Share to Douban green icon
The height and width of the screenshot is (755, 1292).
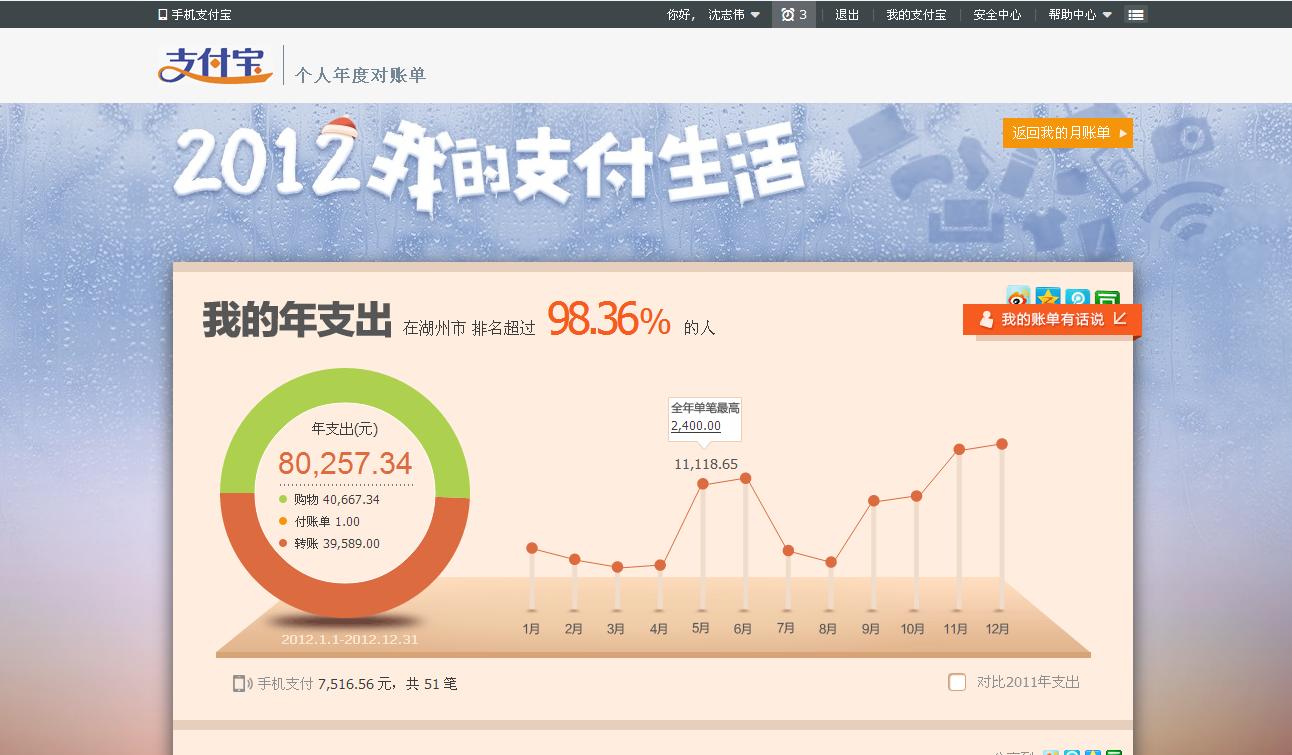point(1107,298)
